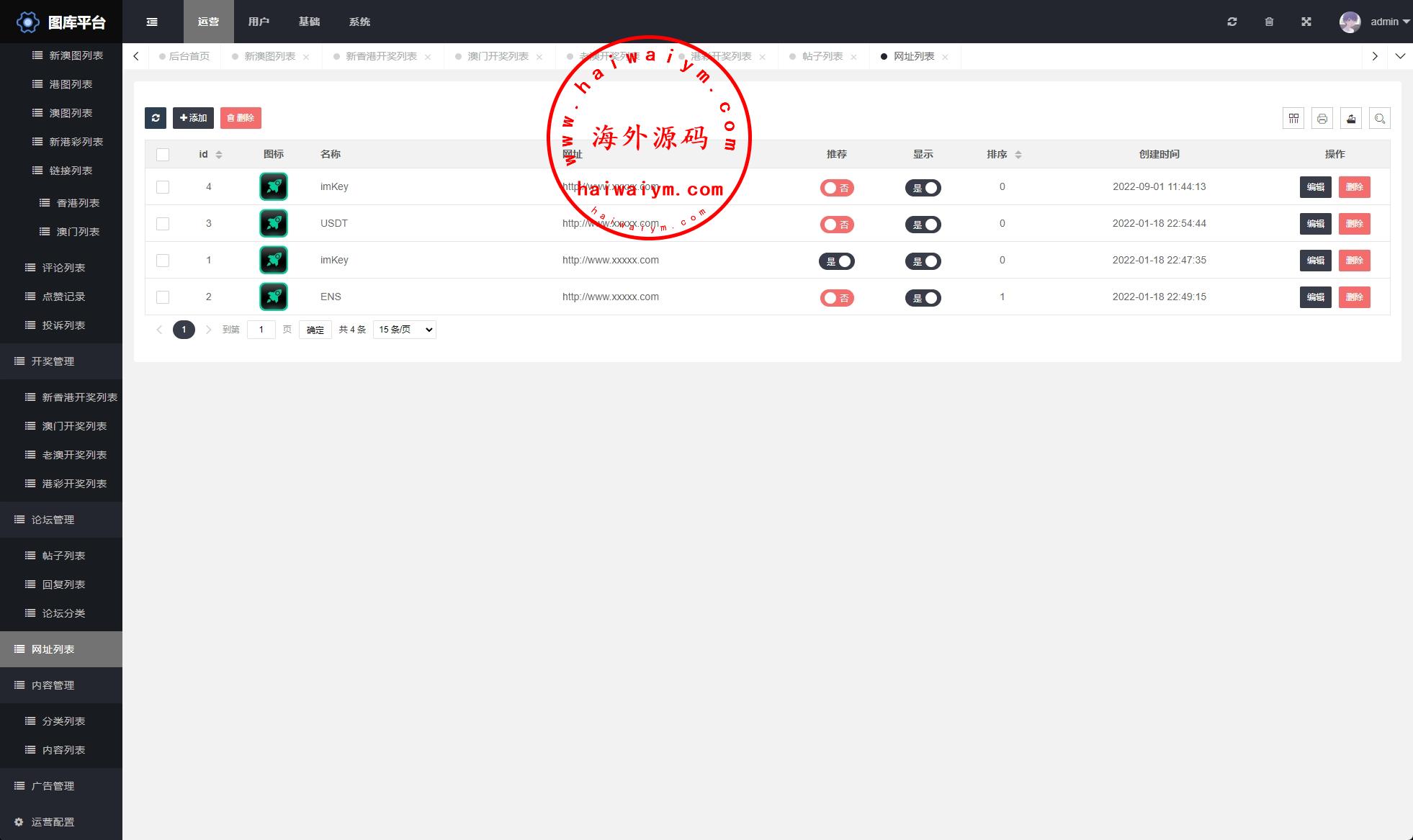Toggle the sidebar collapse menu icon
This screenshot has width=1413, height=840.
coord(152,22)
